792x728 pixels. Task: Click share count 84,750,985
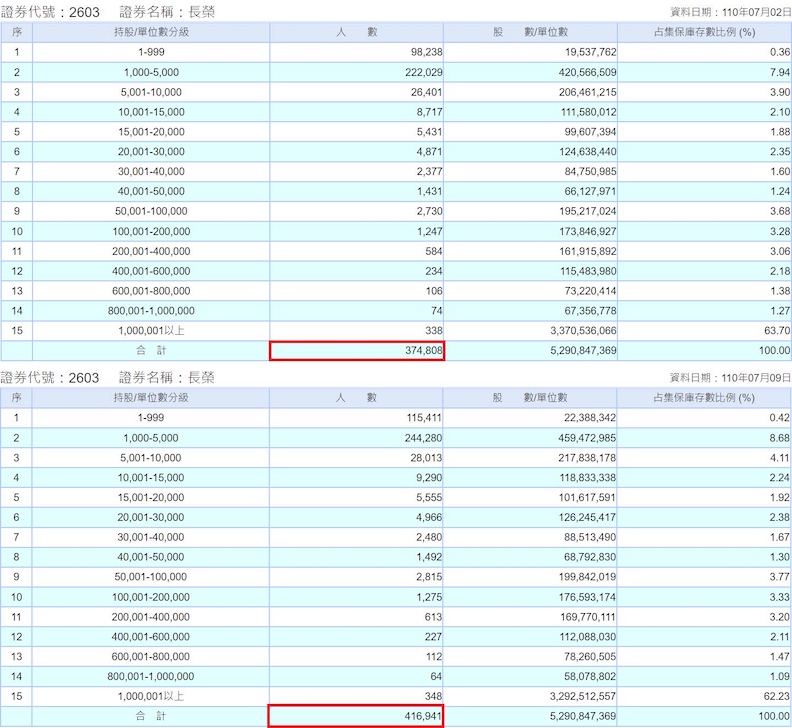tap(590, 172)
